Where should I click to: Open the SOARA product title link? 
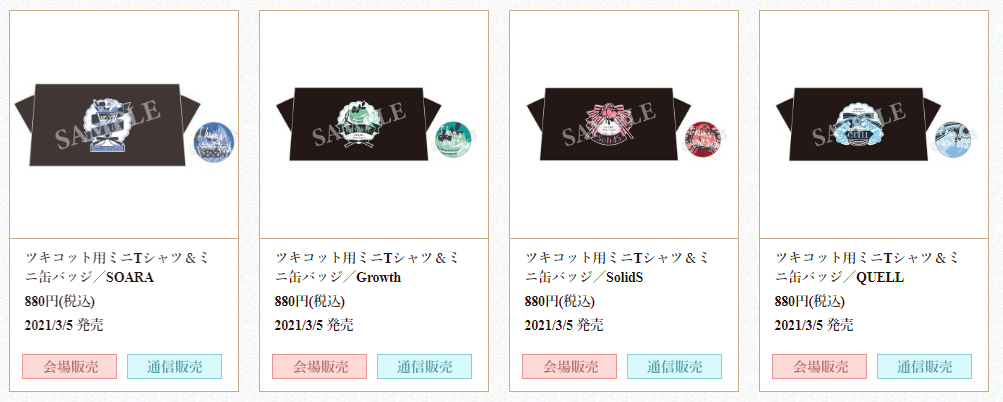point(117,268)
